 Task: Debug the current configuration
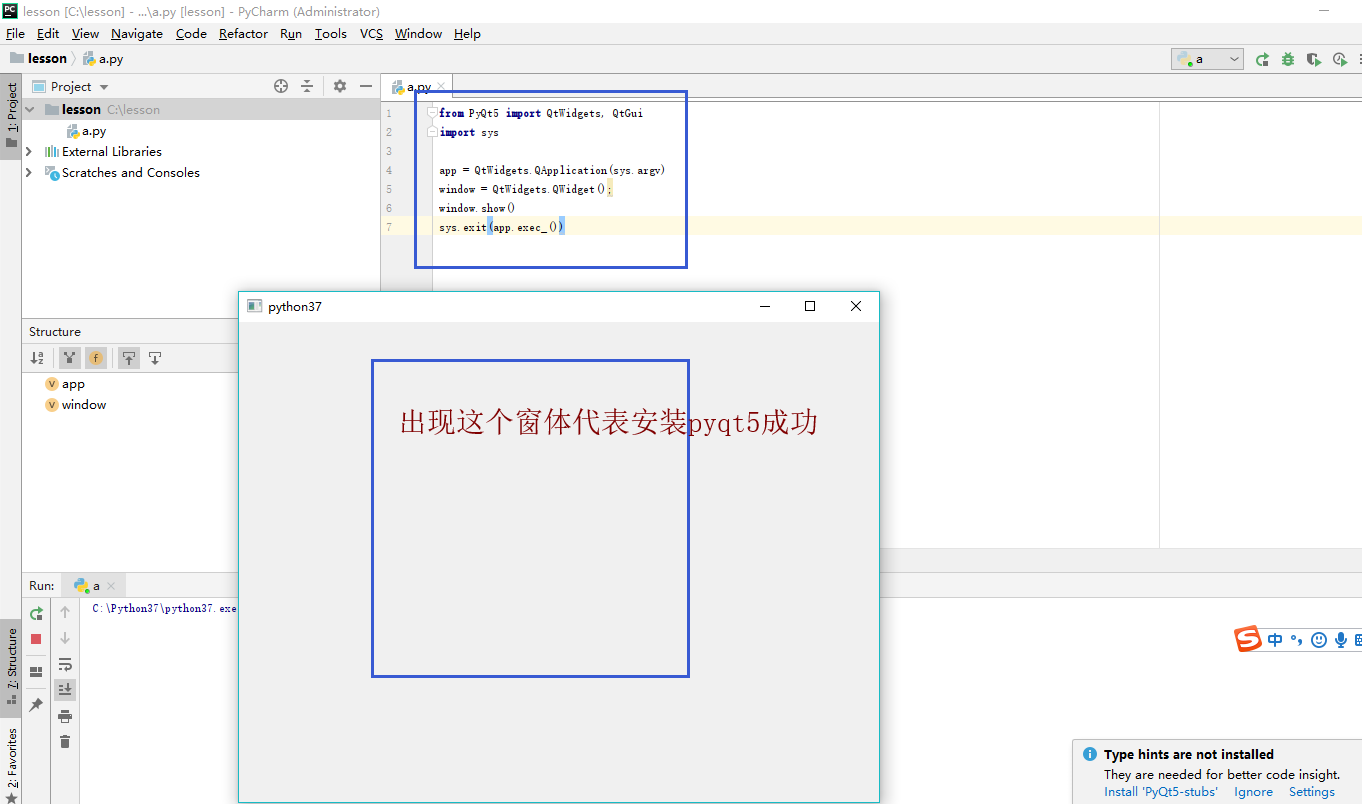1288,59
